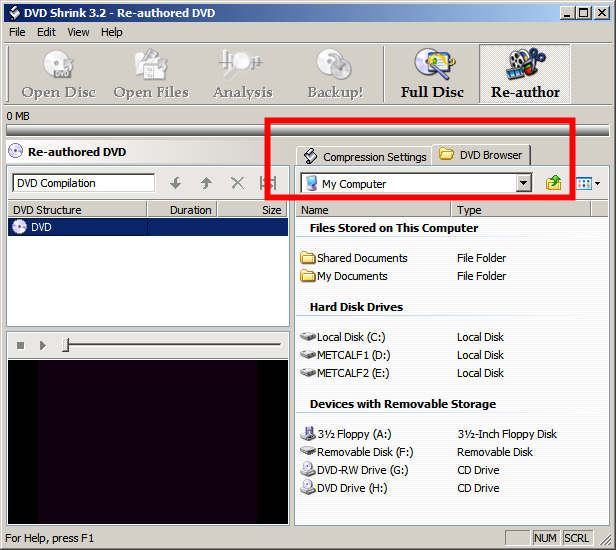This screenshot has width=616, height=550.
Task: Click the Re-authored DVD disc icon
Action: pyautogui.click(x=16, y=151)
